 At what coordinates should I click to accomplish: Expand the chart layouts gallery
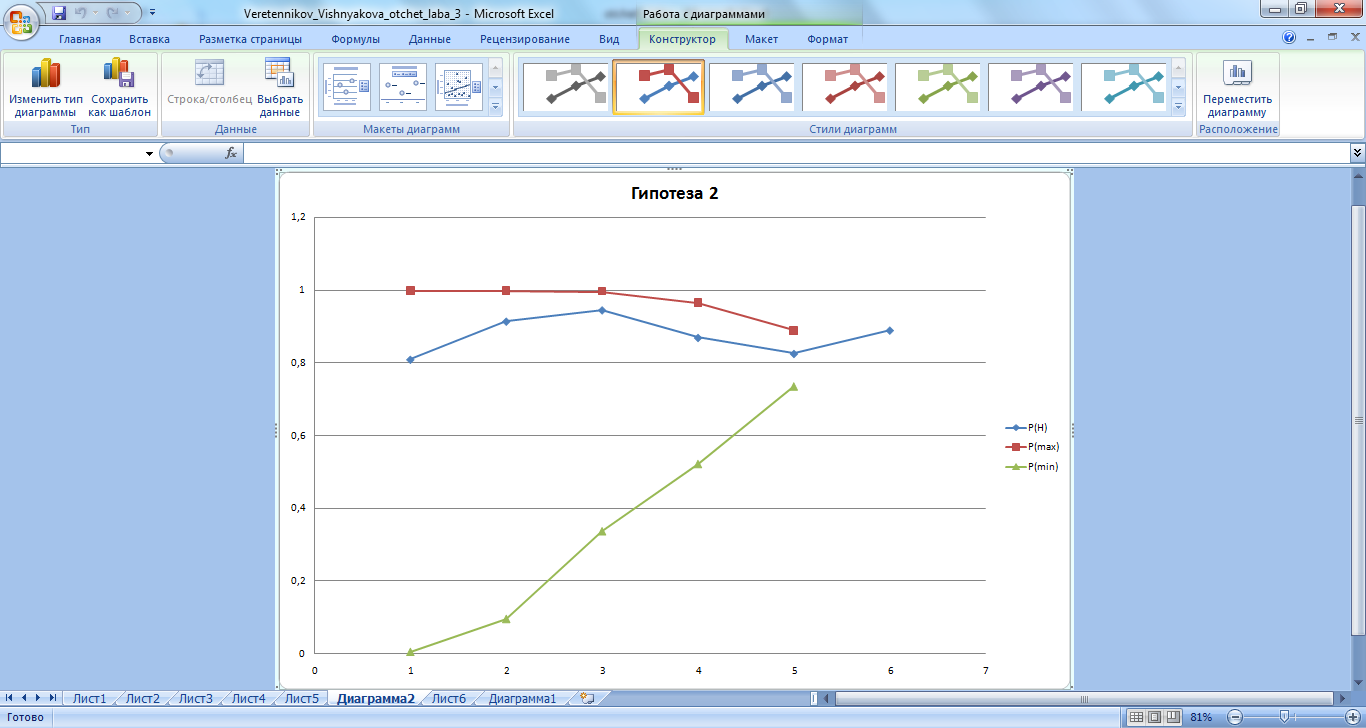click(x=495, y=106)
